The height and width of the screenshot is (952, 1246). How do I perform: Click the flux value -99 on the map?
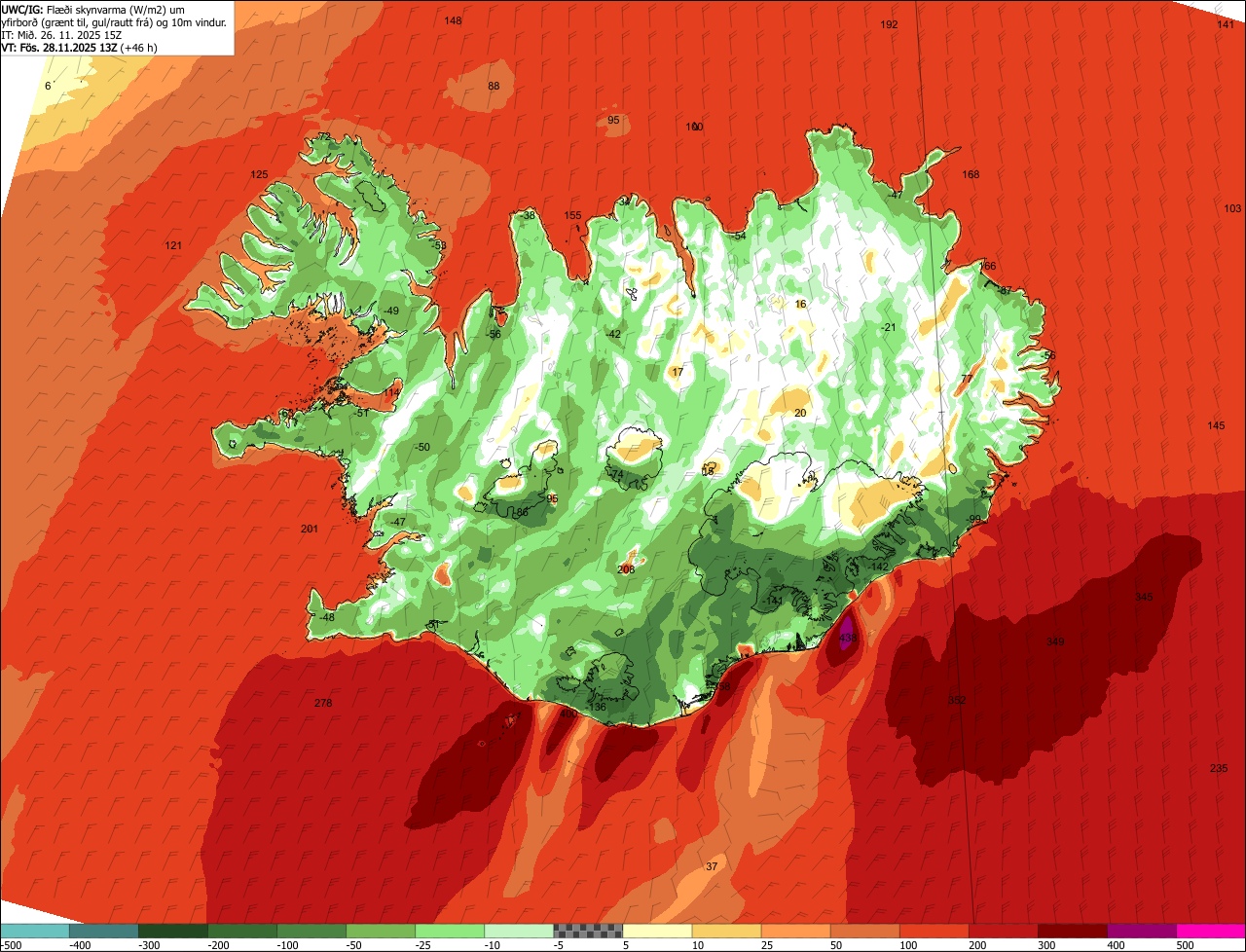pos(974,519)
